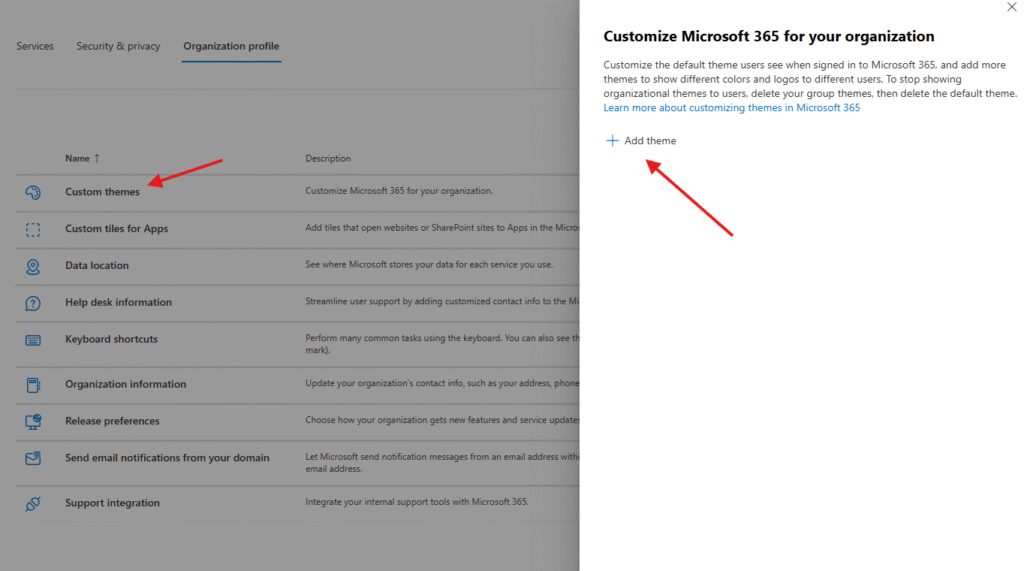
Task: Open Learn more about customizing themes link
Action: coord(731,108)
